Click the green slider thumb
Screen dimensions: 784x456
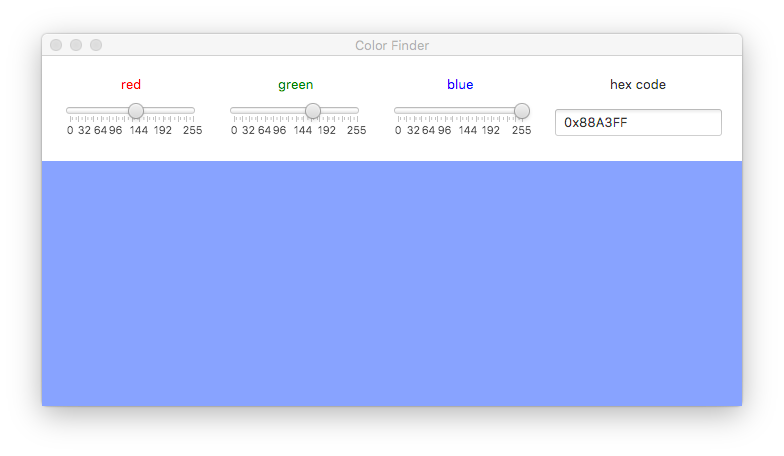click(313, 110)
